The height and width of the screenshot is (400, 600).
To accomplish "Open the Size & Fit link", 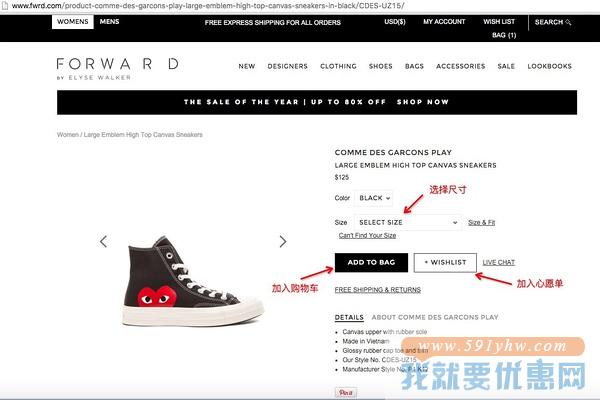I will coord(481,222).
